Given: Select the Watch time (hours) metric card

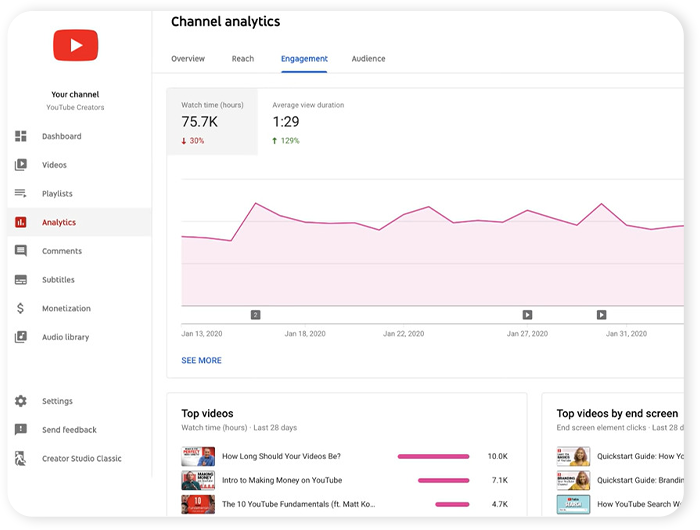Looking at the screenshot, I should 212,122.
